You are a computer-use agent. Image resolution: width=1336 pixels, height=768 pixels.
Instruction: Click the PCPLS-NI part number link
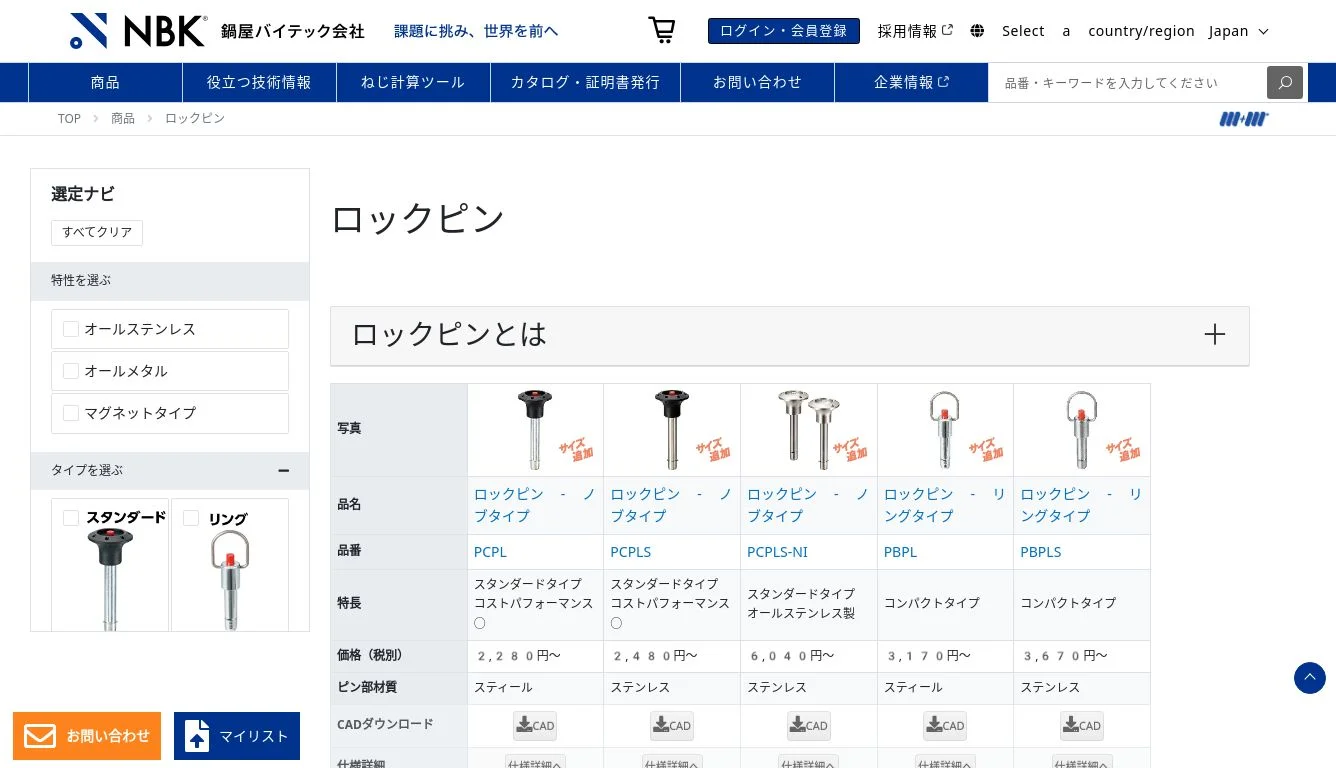pos(777,552)
